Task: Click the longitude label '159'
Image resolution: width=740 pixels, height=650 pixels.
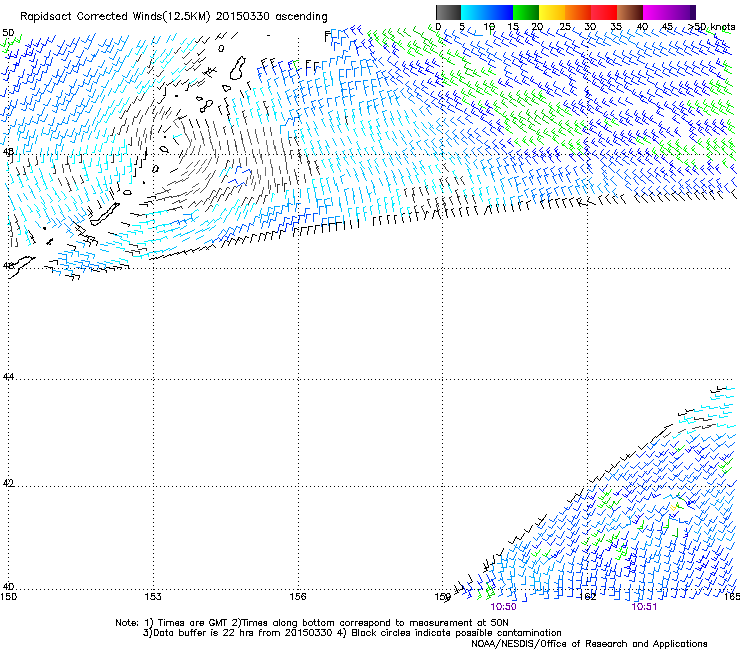Action: [x=443, y=597]
